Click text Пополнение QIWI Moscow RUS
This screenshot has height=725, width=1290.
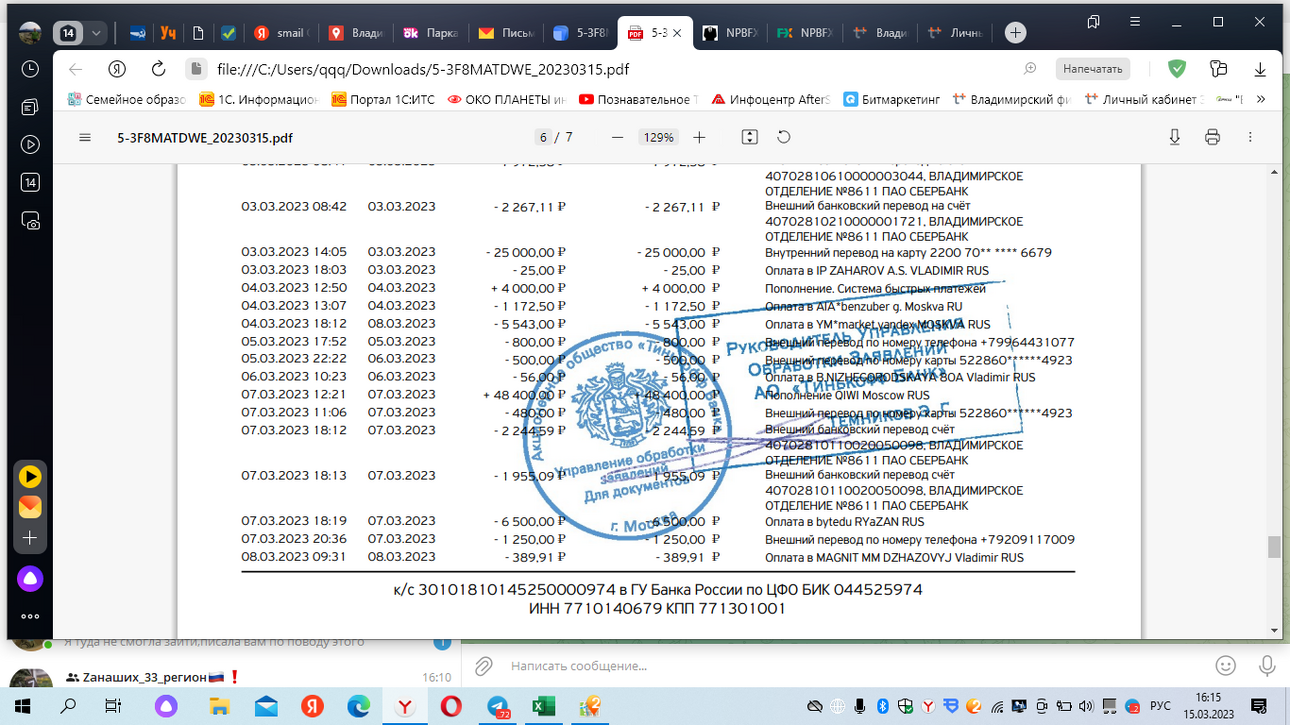coord(847,395)
